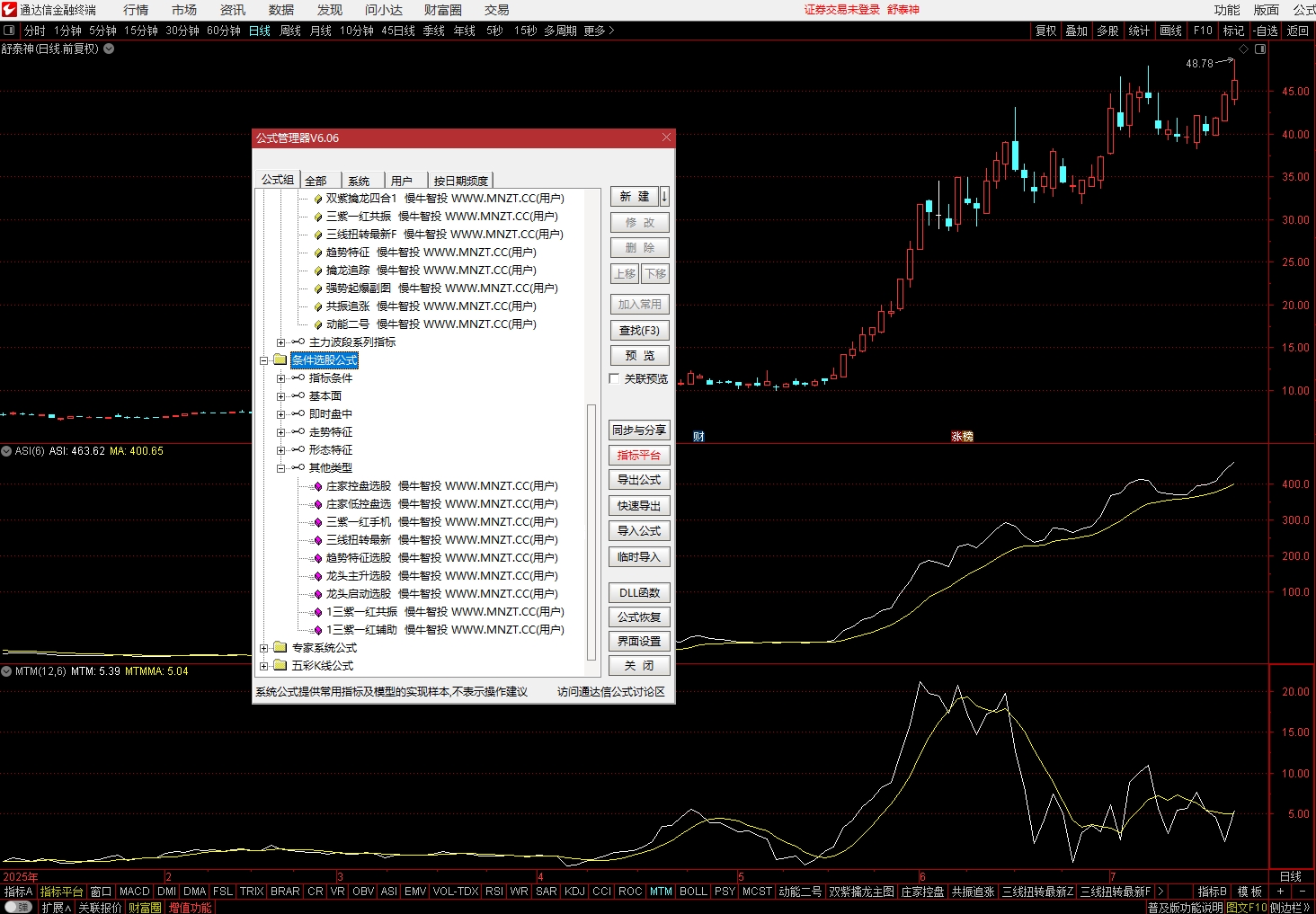Open the 扩展 menu at bottom
The image size is (1316, 914).
56,908
